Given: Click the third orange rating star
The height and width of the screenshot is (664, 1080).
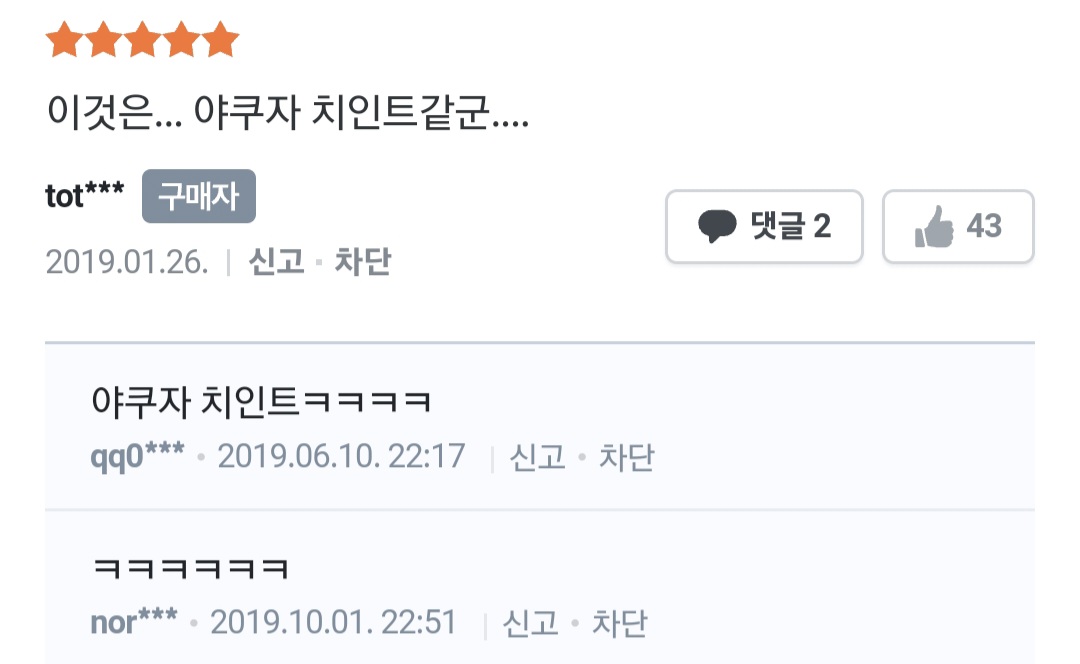Looking at the screenshot, I should click(x=143, y=39).
